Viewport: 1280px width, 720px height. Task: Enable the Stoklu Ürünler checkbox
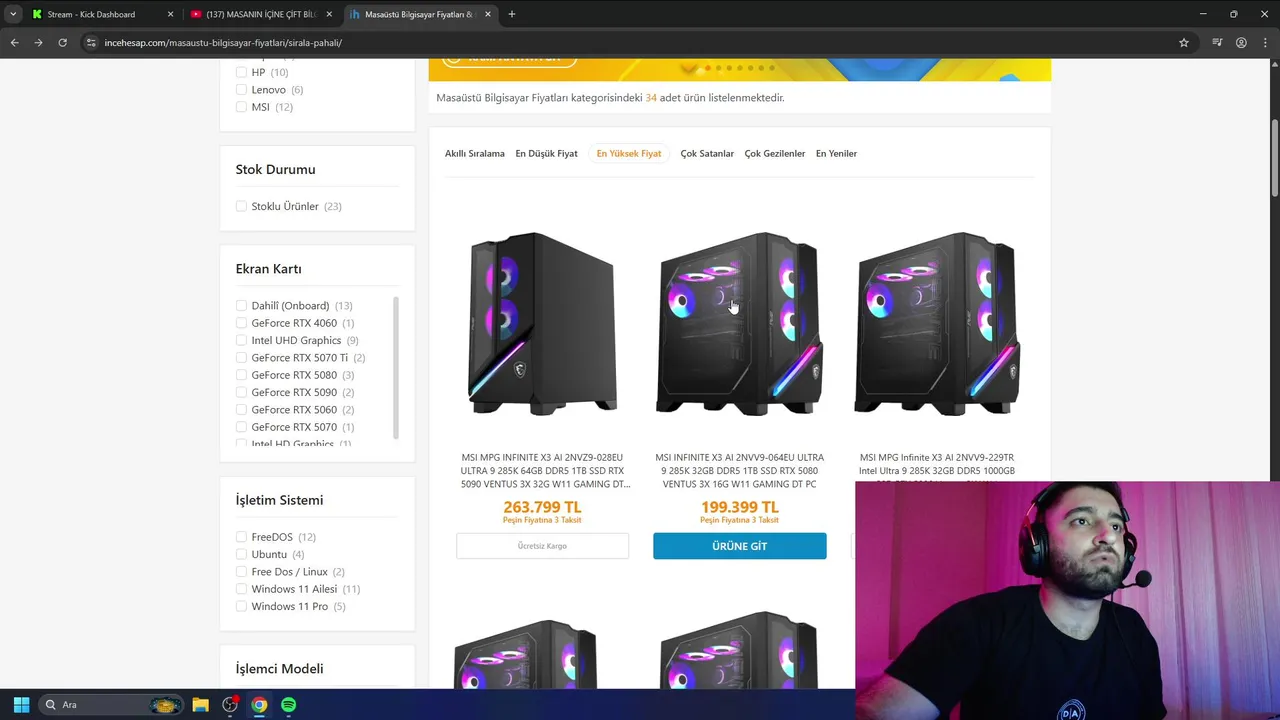click(241, 206)
